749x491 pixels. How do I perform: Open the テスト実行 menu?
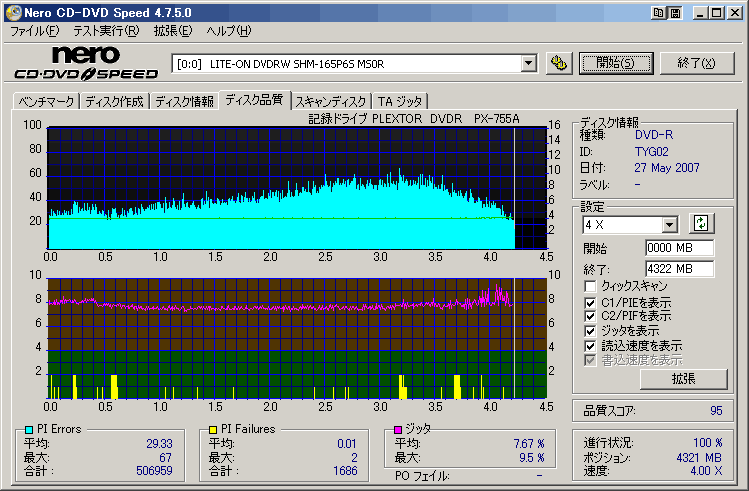[106, 31]
